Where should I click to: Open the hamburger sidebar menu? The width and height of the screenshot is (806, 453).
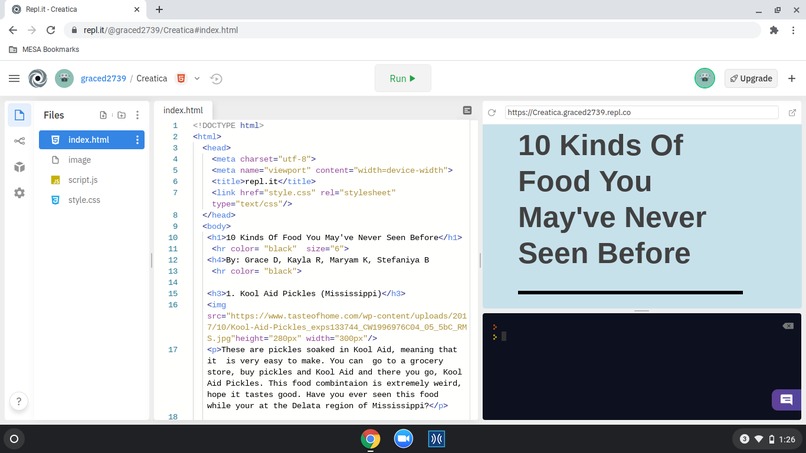14,78
